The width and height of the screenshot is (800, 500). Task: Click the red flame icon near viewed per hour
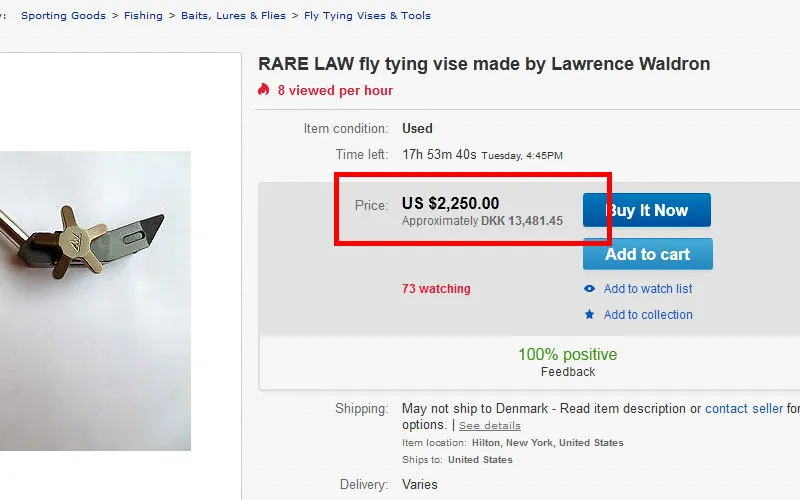click(264, 90)
